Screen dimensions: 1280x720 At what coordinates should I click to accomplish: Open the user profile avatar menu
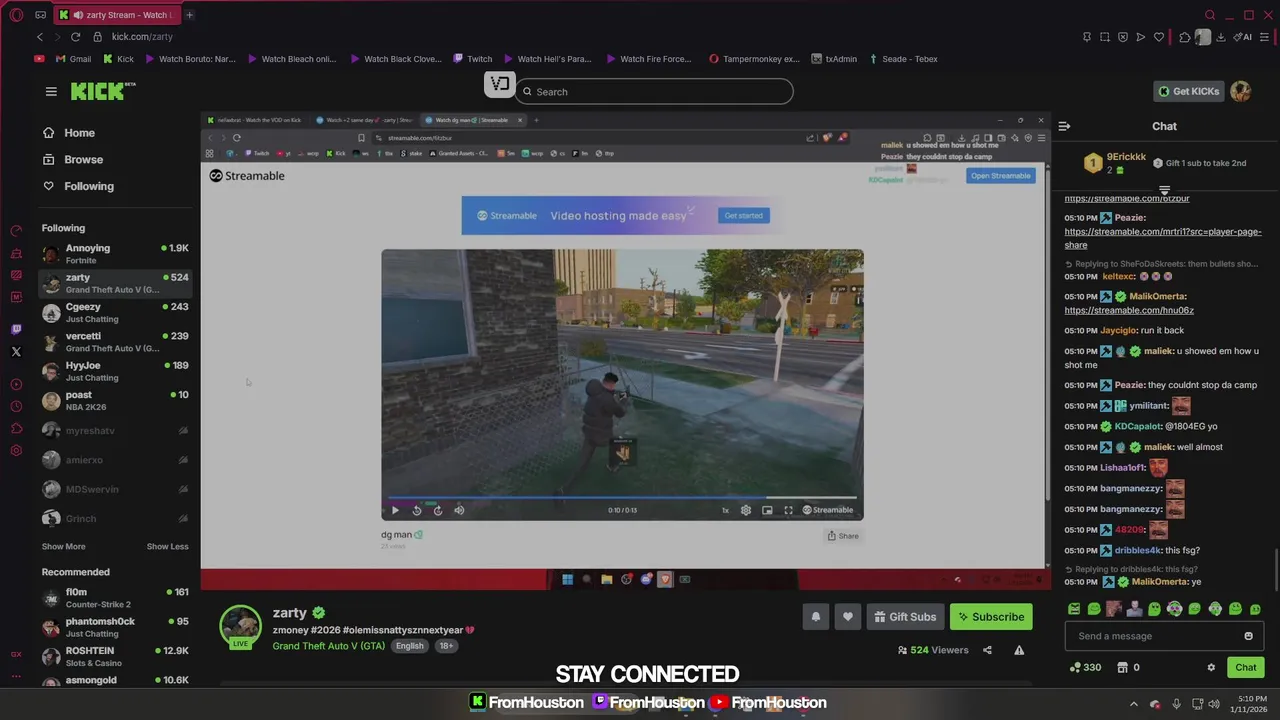tap(1240, 91)
